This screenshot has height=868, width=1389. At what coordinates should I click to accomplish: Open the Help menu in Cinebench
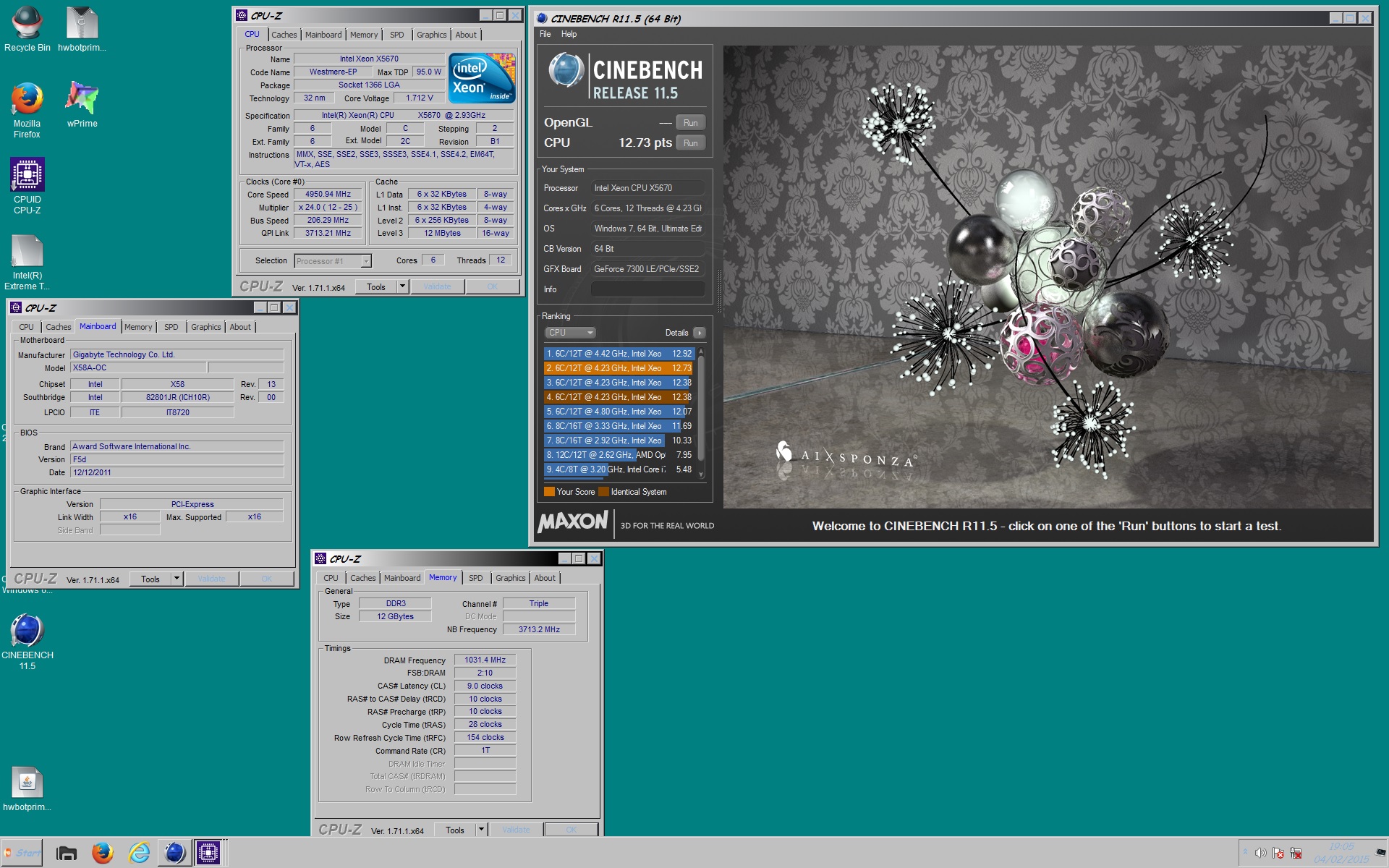pos(569,34)
